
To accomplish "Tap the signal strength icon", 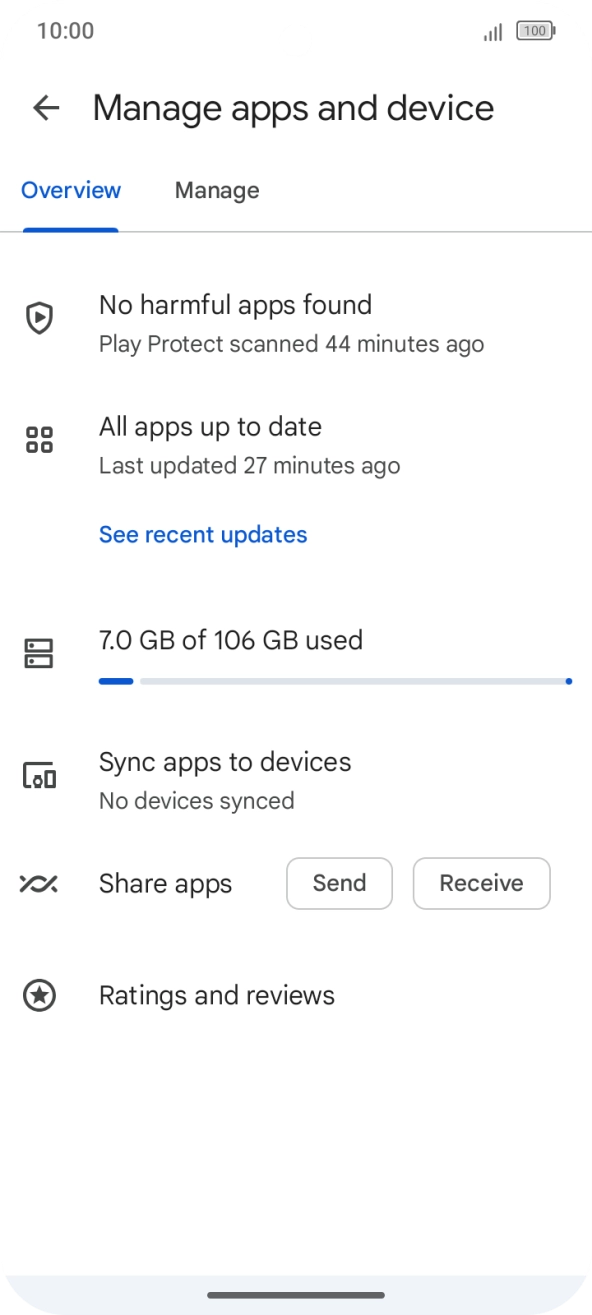I will [x=493, y=32].
